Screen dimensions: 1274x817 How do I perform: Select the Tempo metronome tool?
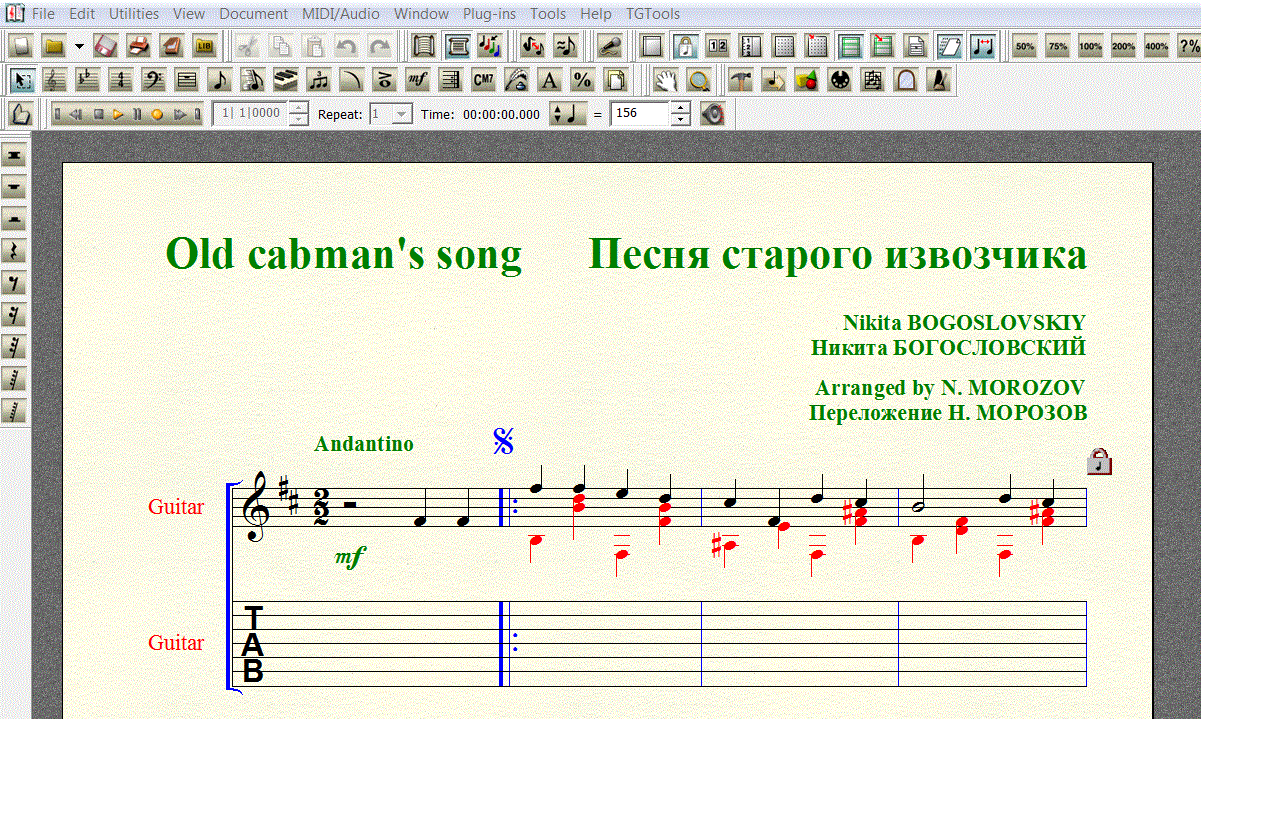[x=938, y=80]
